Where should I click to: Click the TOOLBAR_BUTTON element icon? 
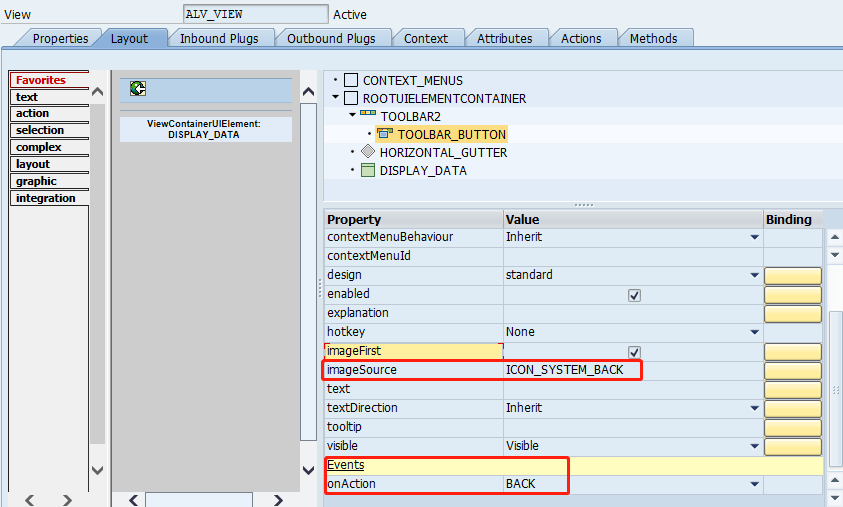[x=384, y=133]
